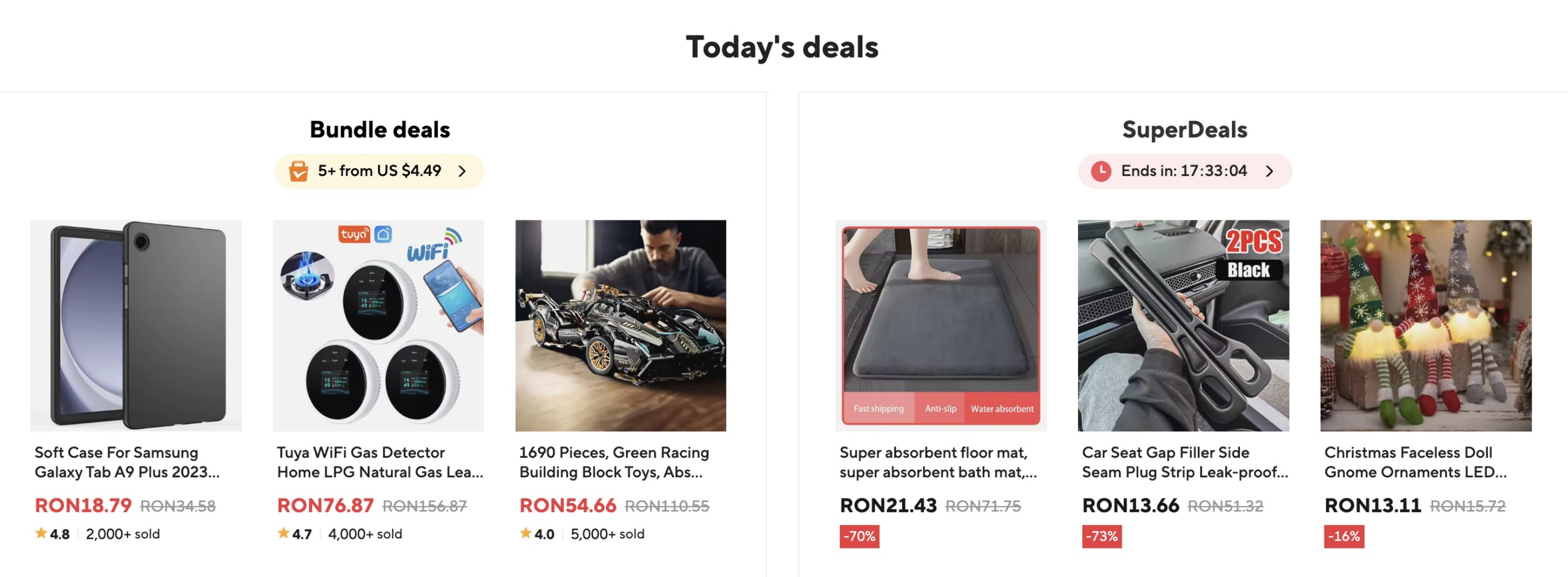Open the SuperDeals section heading
The height and width of the screenshot is (577, 1568).
coord(1184,130)
